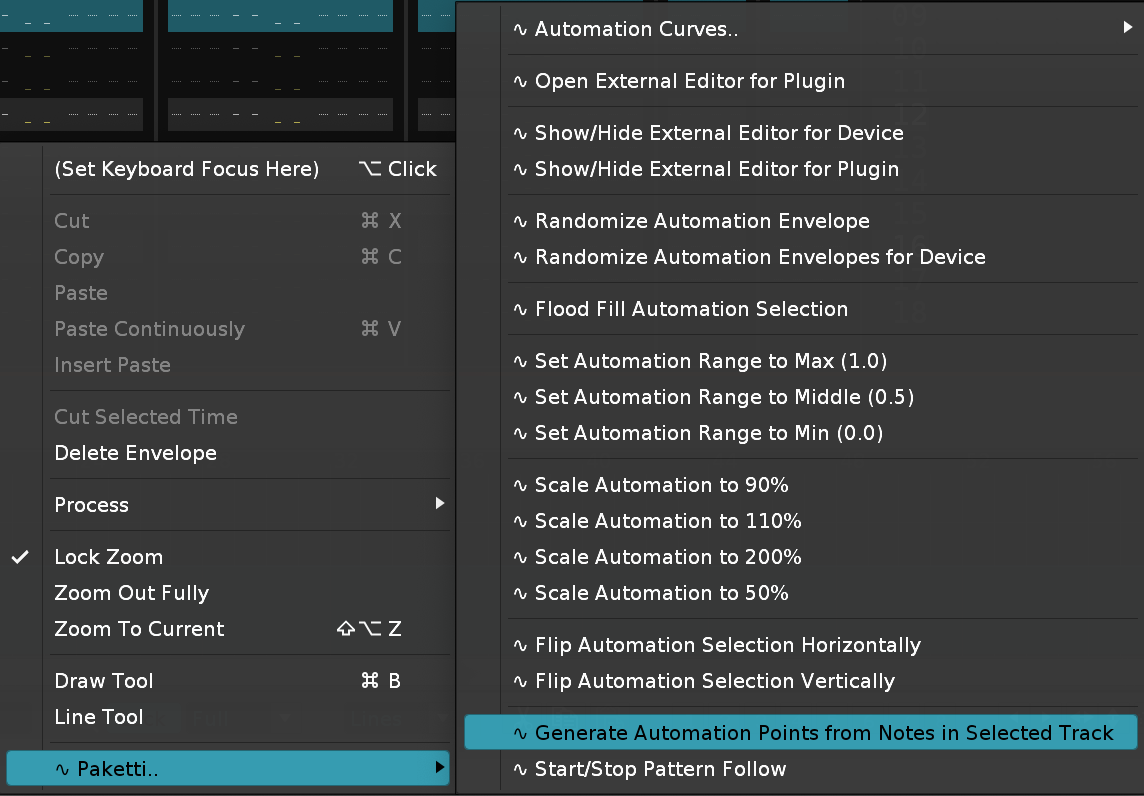1144x796 pixels.
Task: Toggle Start/Stop Pattern Follow
Action: (x=660, y=769)
